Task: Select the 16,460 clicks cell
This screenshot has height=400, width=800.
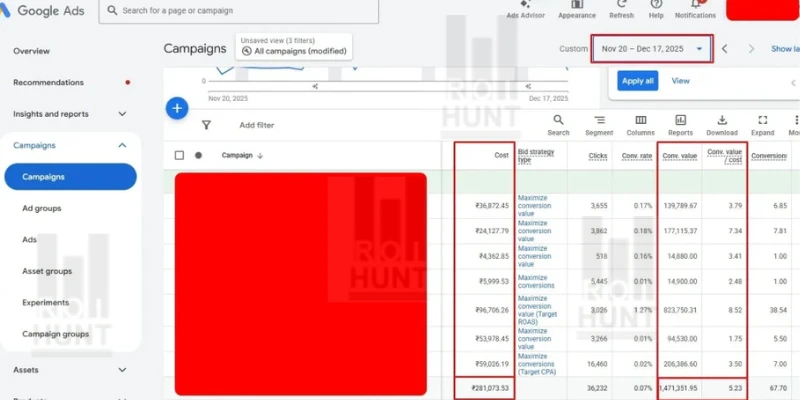Action: click(597, 364)
